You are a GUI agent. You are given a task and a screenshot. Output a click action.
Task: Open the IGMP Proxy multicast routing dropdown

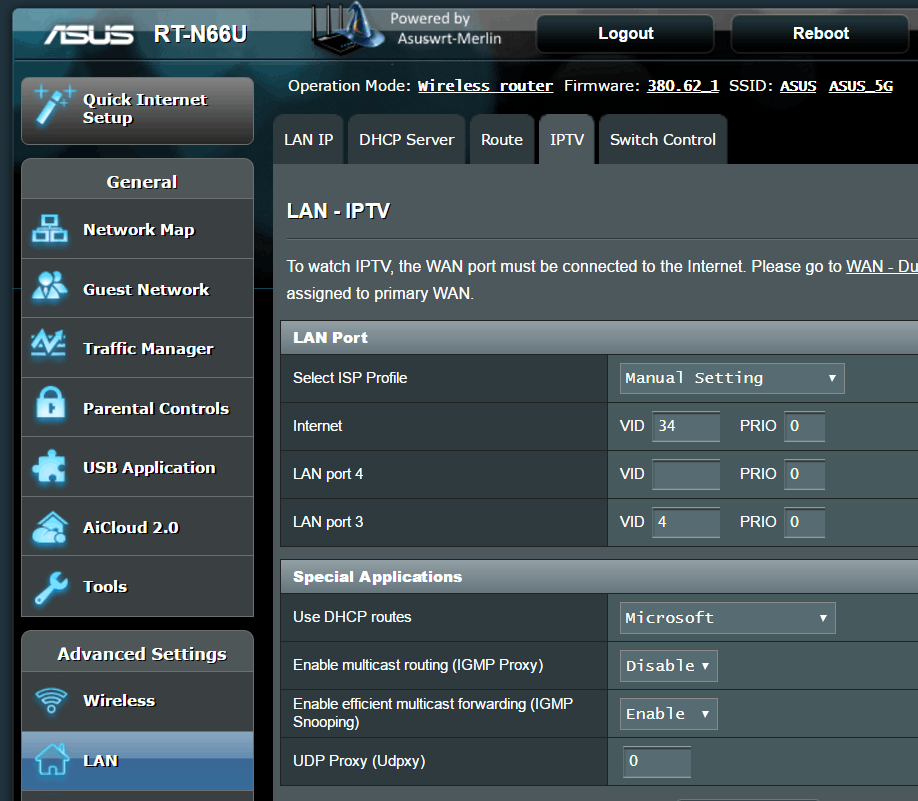(x=669, y=666)
